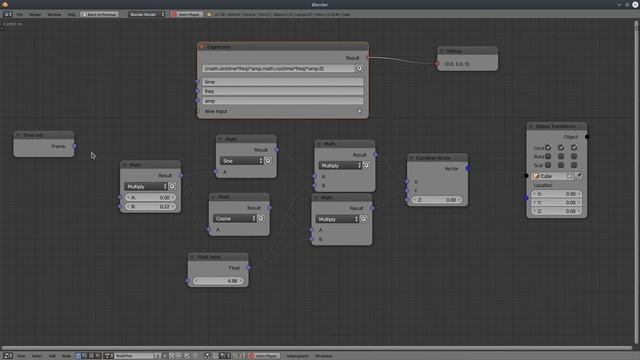Open the File menu
This screenshot has height=360, width=640.
(x=20, y=14)
